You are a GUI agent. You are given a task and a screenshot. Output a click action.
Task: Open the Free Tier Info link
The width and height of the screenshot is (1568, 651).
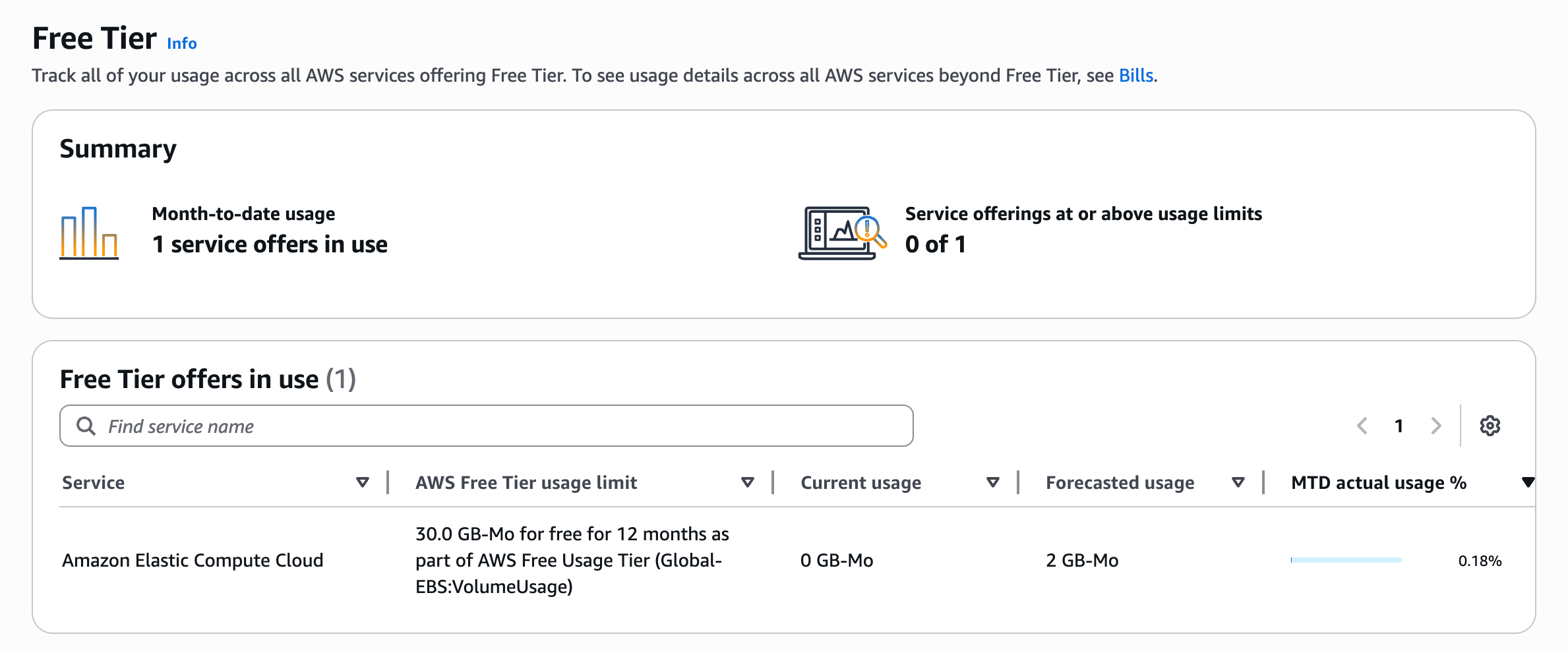pyautogui.click(x=182, y=43)
